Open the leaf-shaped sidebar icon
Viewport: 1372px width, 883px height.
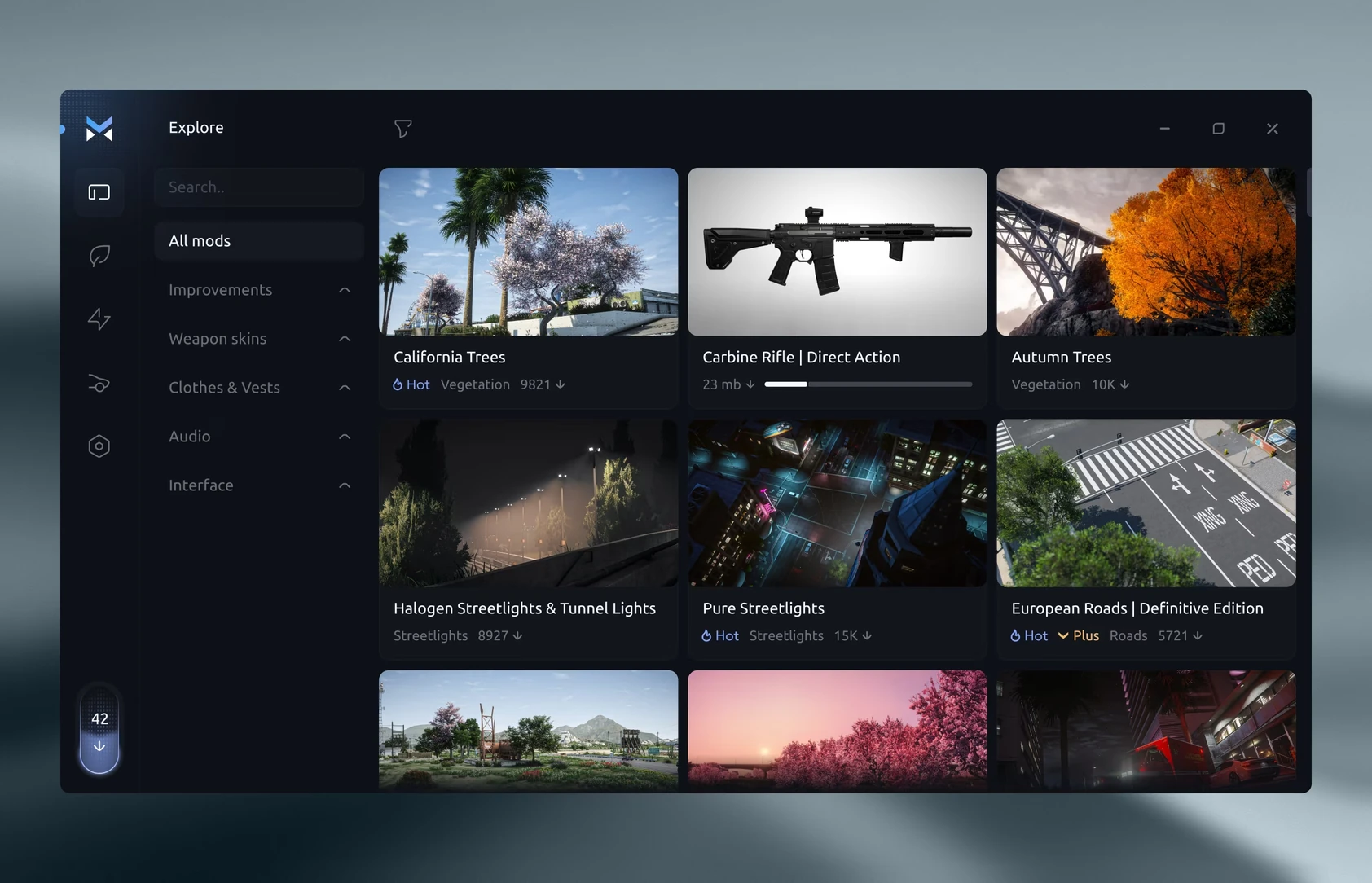pos(99,256)
